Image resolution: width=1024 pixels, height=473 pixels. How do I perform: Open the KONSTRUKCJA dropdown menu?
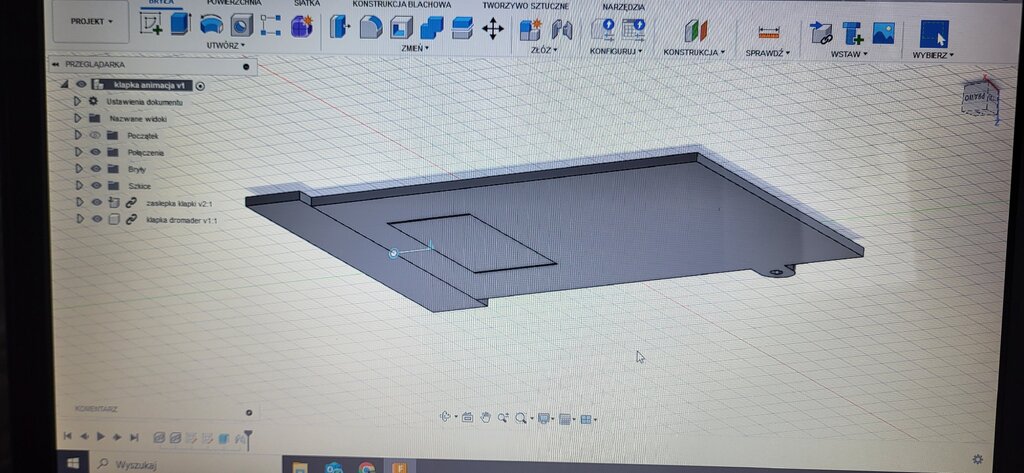(x=694, y=51)
